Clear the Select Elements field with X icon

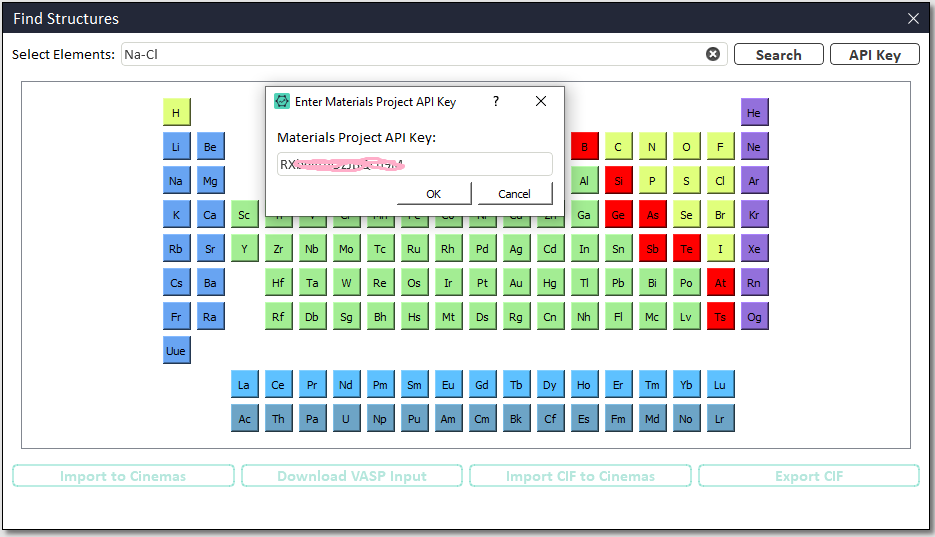[713, 54]
